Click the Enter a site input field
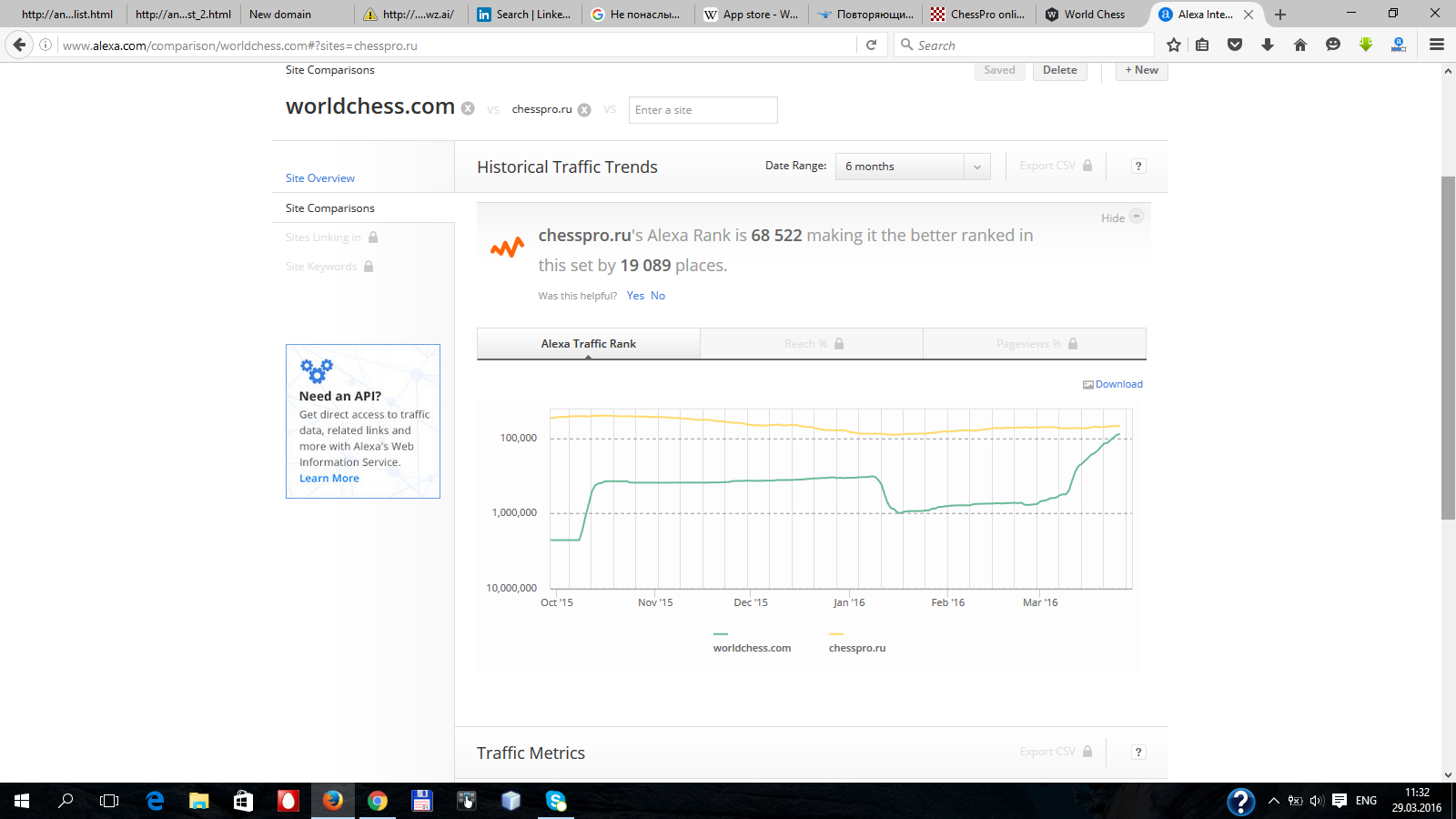The image size is (1456, 819). pyautogui.click(x=703, y=110)
